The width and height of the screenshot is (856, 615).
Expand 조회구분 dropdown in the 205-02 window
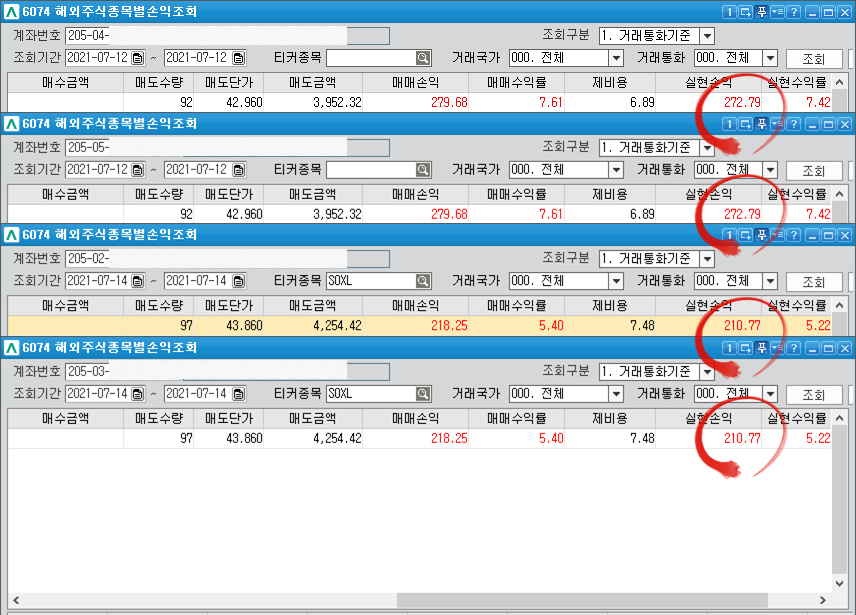[708, 259]
